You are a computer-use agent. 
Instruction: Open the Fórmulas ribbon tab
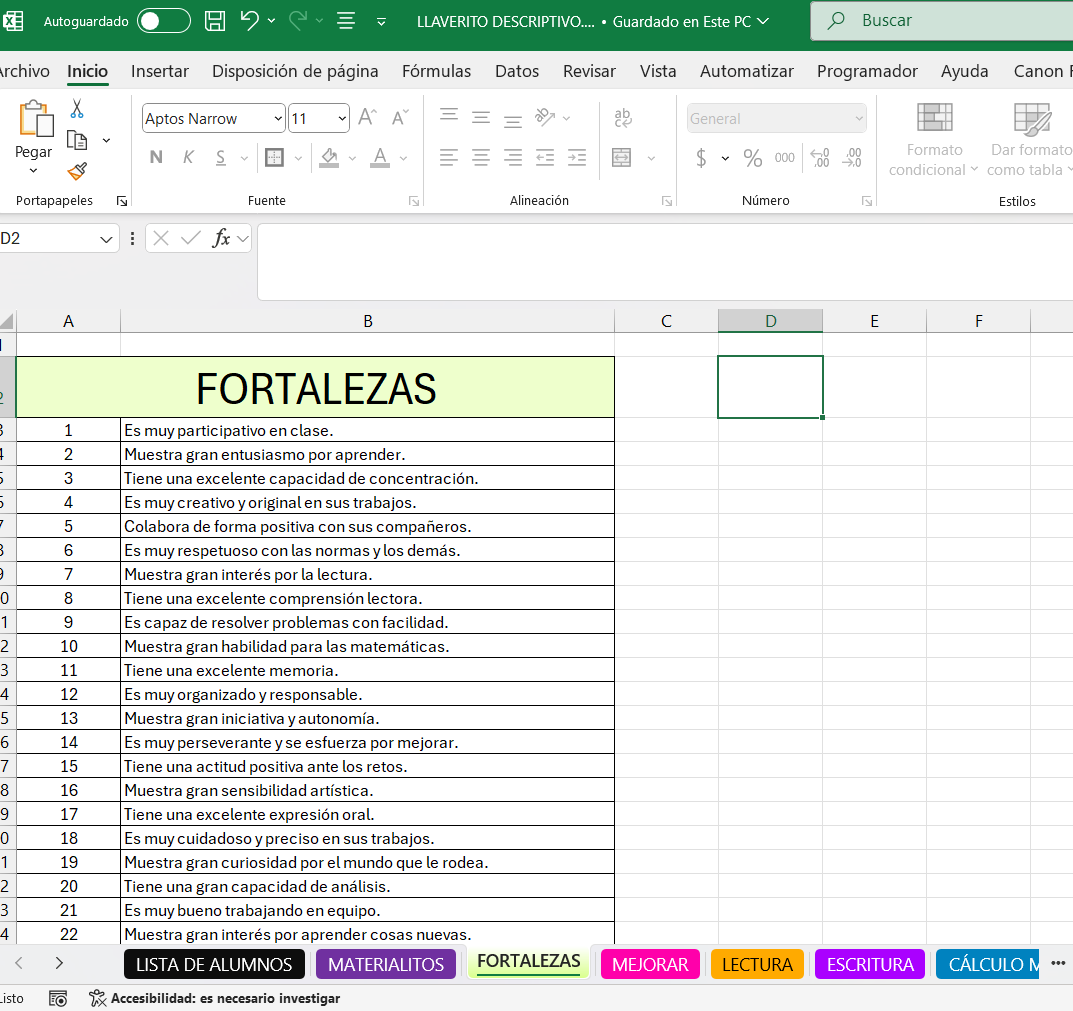[x=436, y=71]
